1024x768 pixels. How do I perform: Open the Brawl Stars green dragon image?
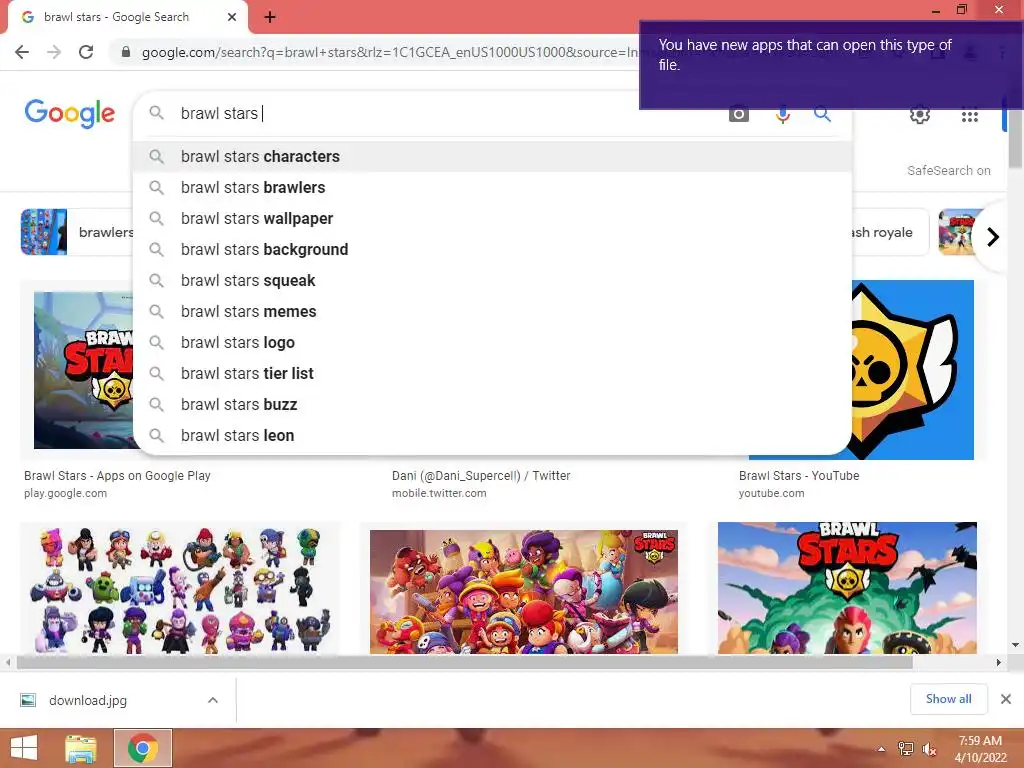tap(847, 588)
